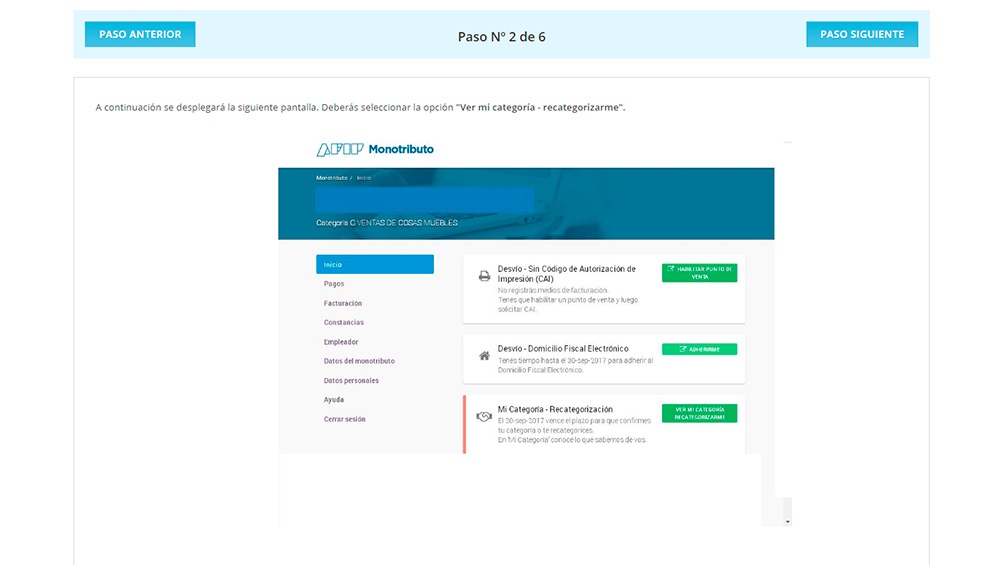This screenshot has height=565, width=1004.
Task: Open Facturación in the sidebar
Action: click(x=343, y=303)
